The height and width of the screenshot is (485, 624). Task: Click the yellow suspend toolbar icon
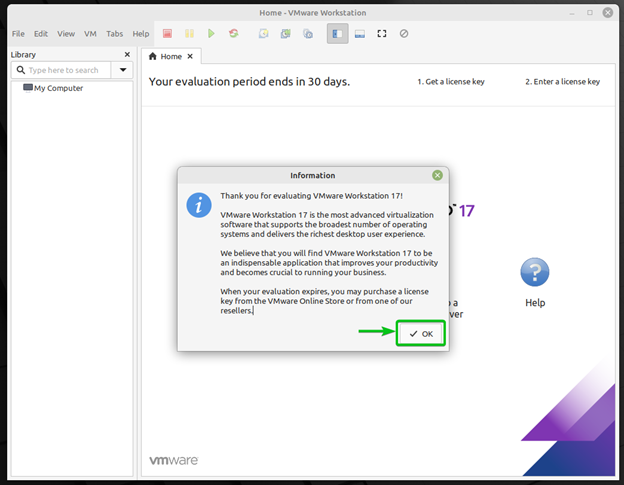click(x=189, y=33)
